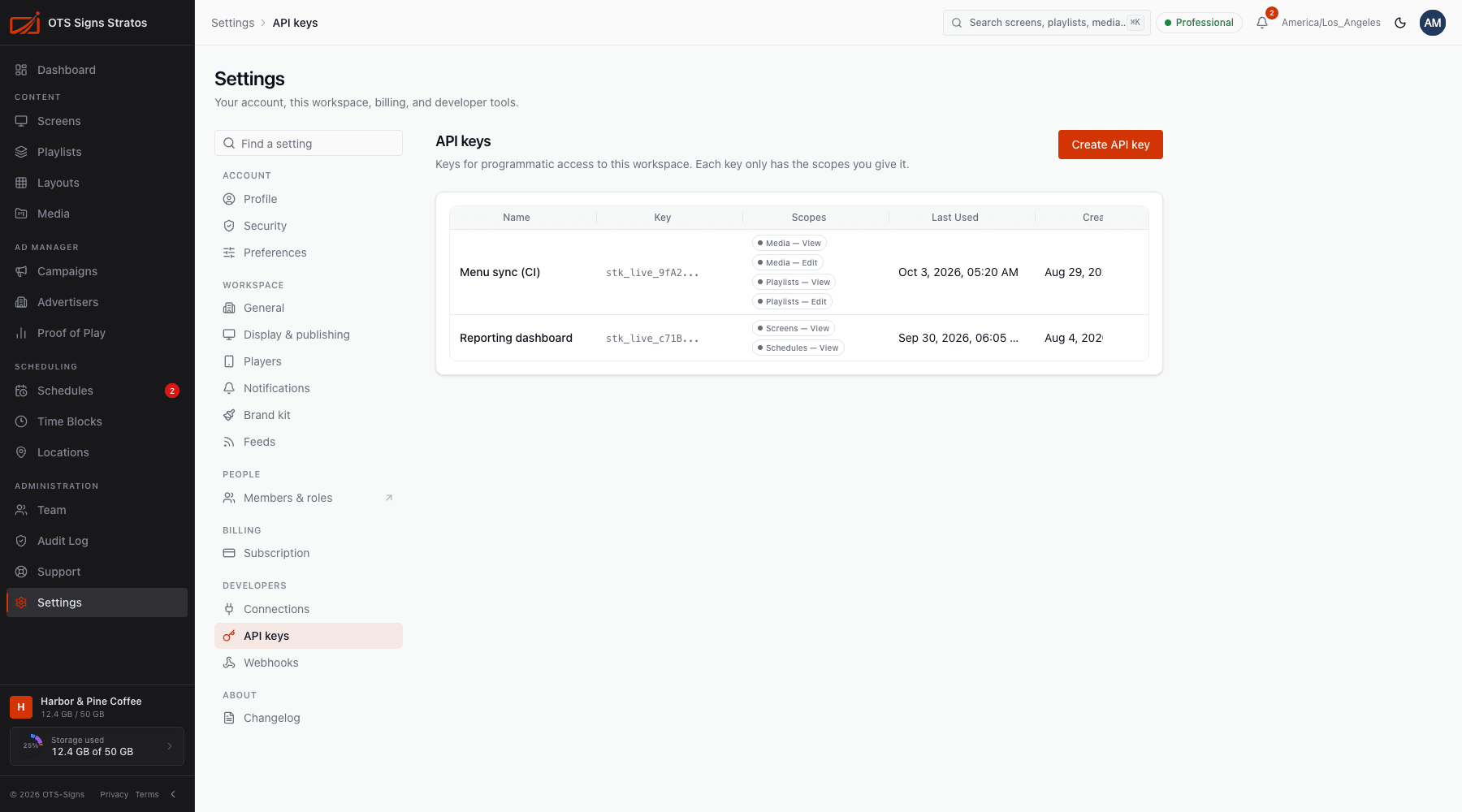Click the Audit Log shield icon
This screenshot has height=812, width=1462.
(x=21, y=541)
